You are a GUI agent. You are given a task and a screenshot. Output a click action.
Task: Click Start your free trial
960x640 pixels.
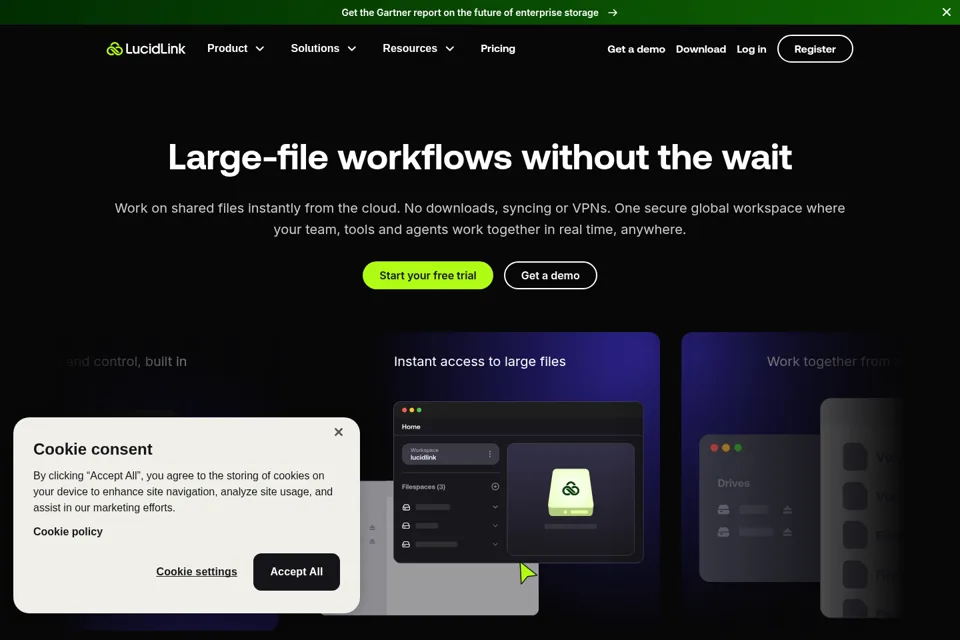coord(427,276)
